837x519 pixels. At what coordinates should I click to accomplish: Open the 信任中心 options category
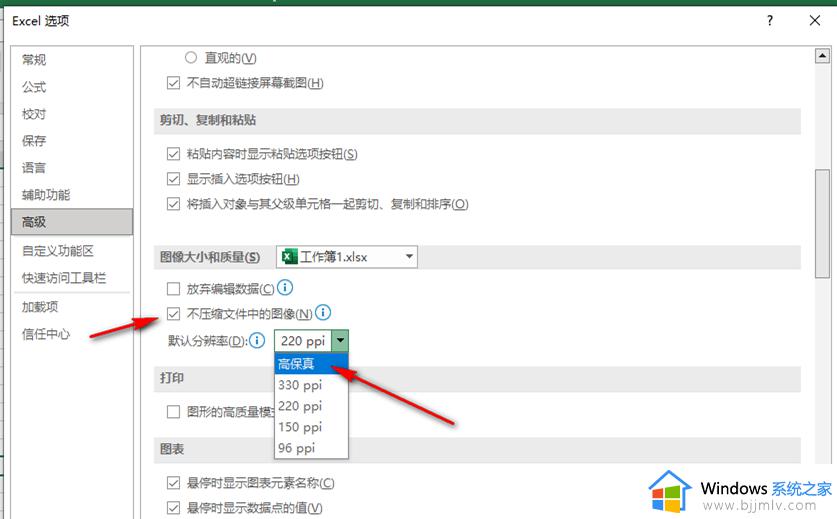coord(72,334)
